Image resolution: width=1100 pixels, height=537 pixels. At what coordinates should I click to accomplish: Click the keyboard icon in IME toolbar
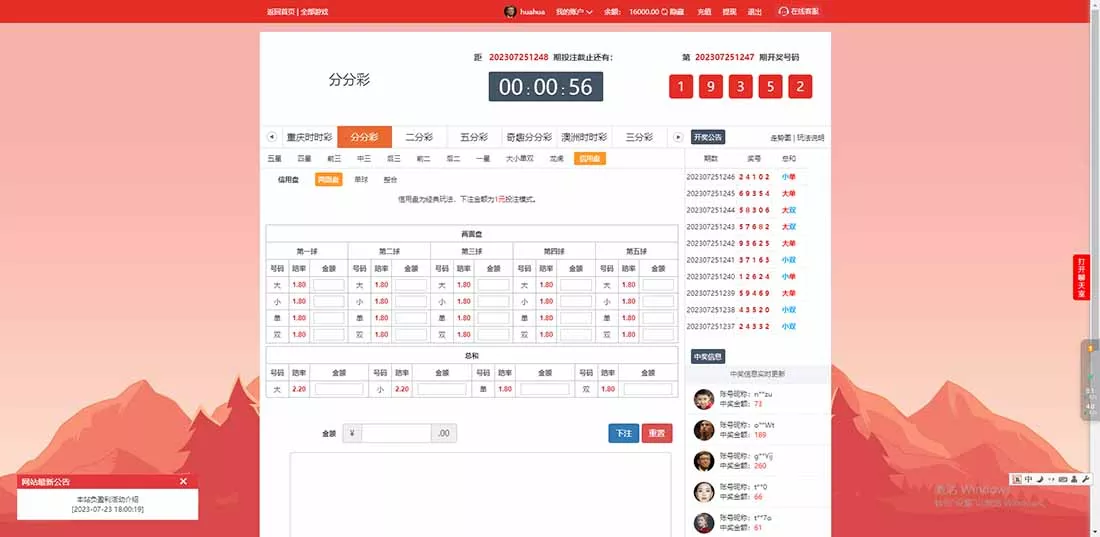(x=1062, y=479)
